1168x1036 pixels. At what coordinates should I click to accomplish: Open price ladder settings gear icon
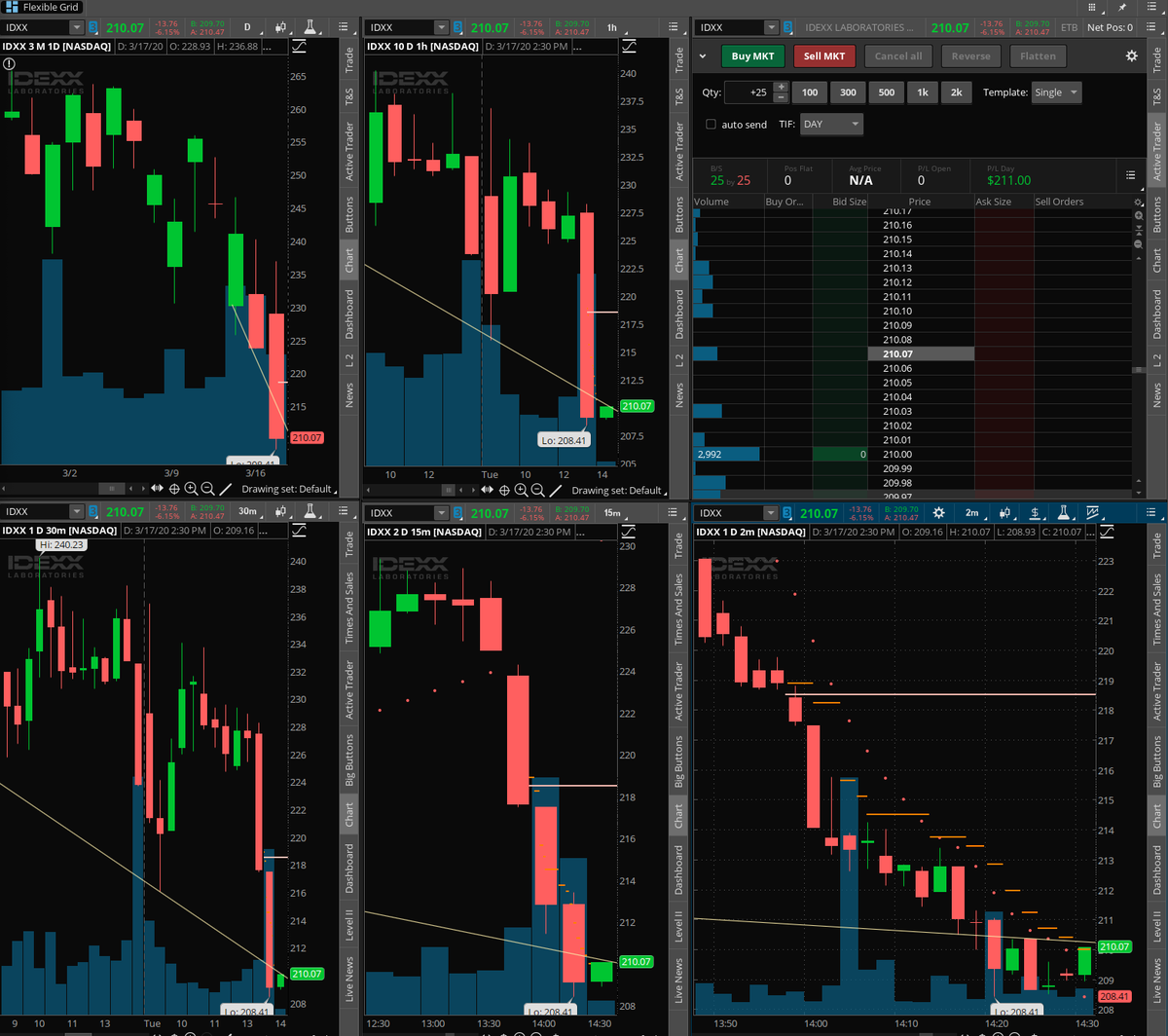(x=1138, y=203)
